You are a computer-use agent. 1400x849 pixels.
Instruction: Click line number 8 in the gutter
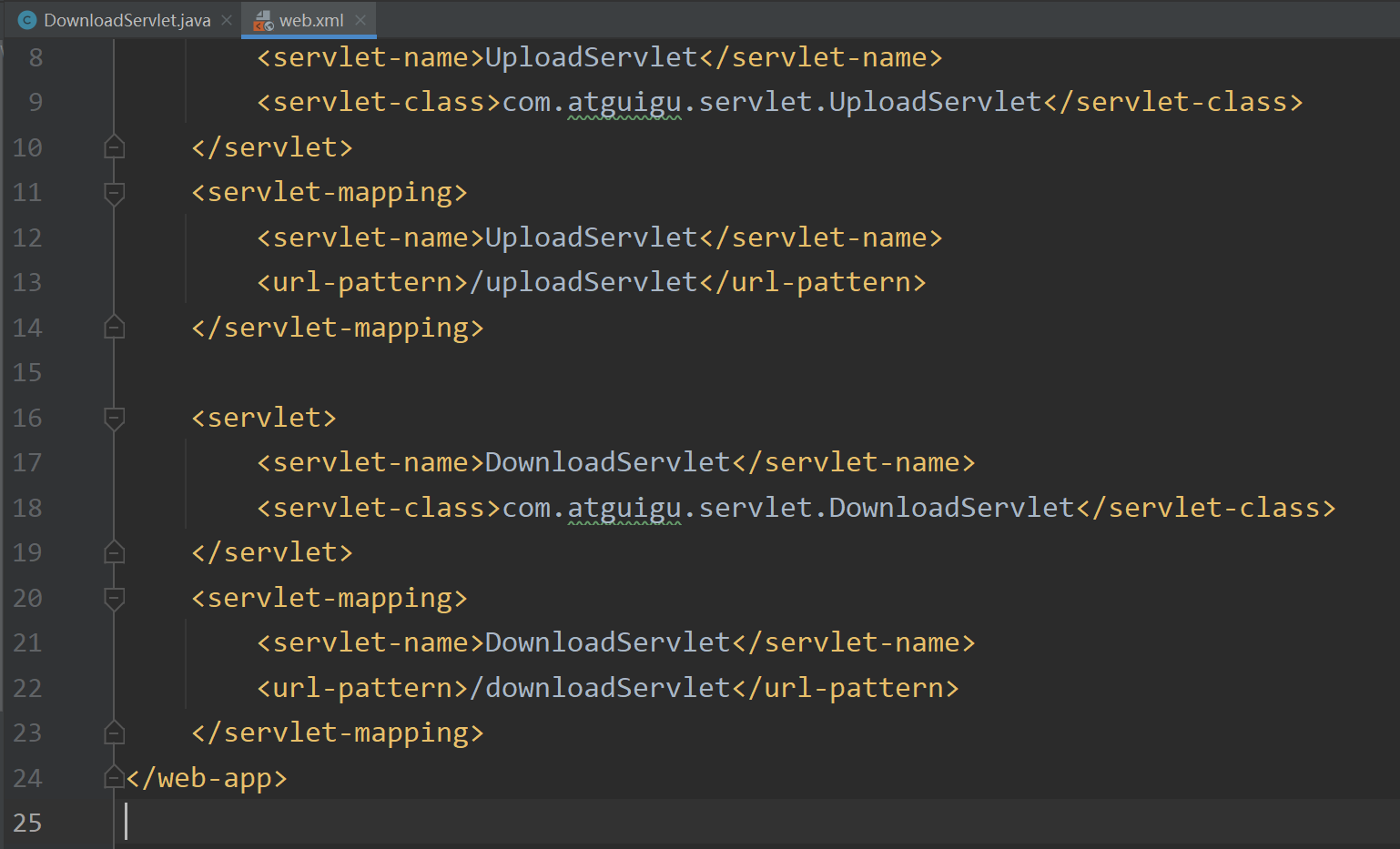tap(36, 58)
